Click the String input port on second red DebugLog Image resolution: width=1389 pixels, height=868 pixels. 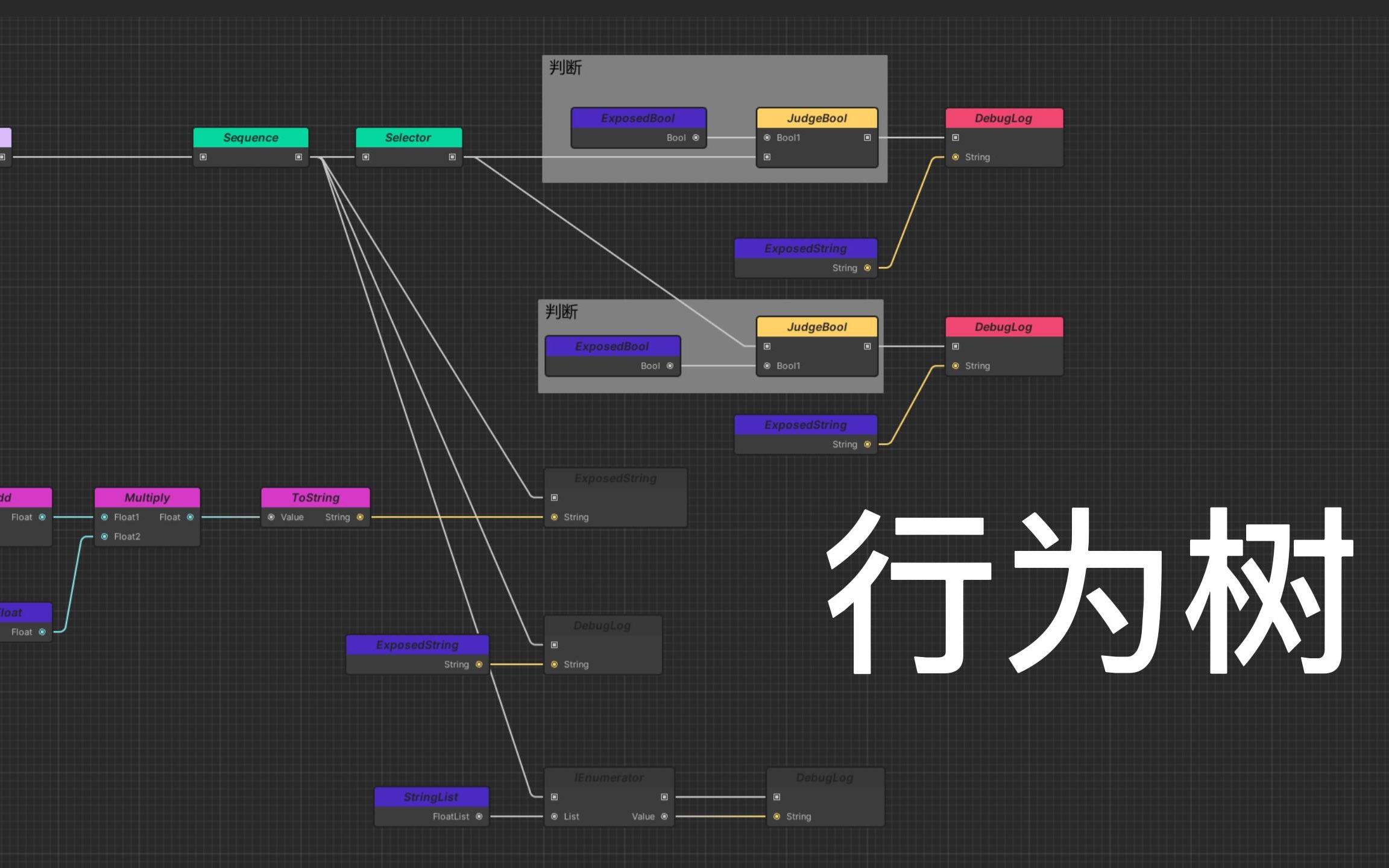point(955,365)
